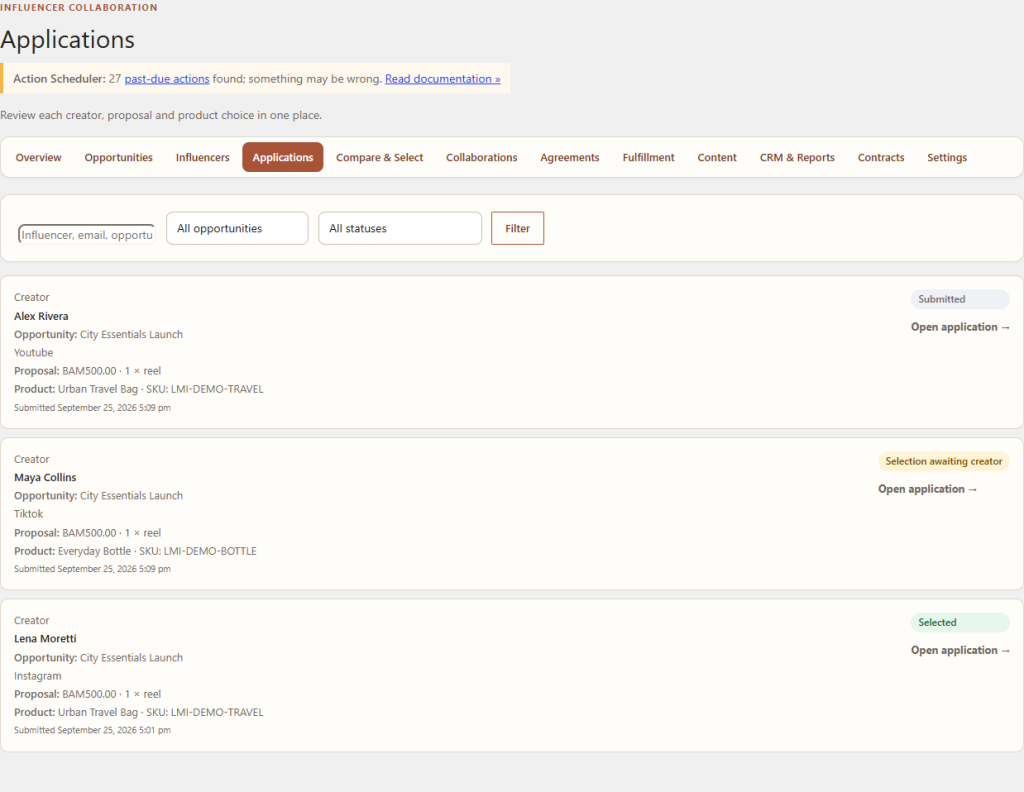
Task: Switch to the Overview tab
Action: 39,157
